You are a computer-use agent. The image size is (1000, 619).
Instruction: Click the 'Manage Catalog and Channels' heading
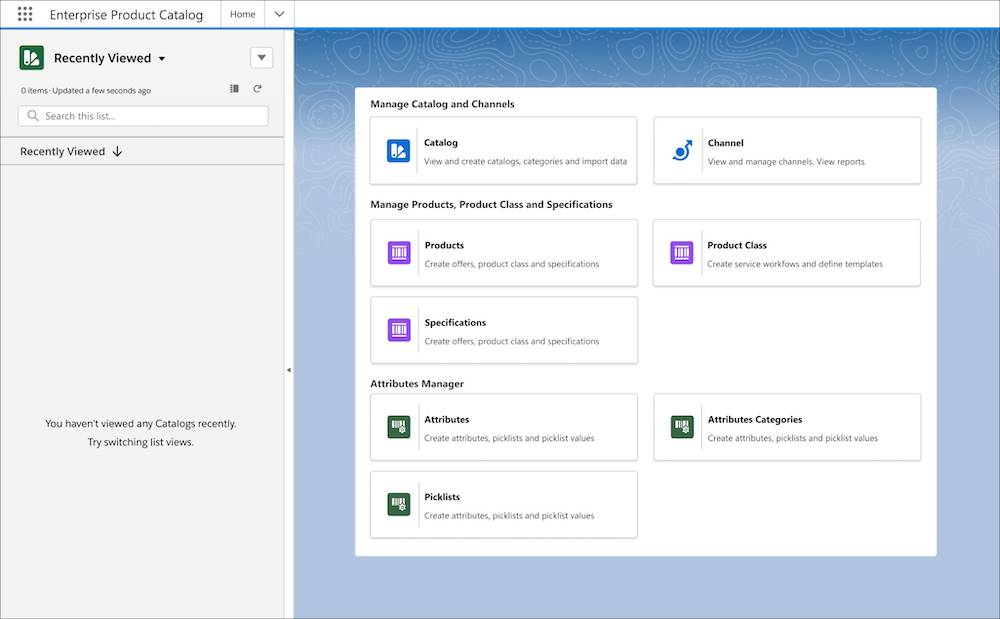442,104
